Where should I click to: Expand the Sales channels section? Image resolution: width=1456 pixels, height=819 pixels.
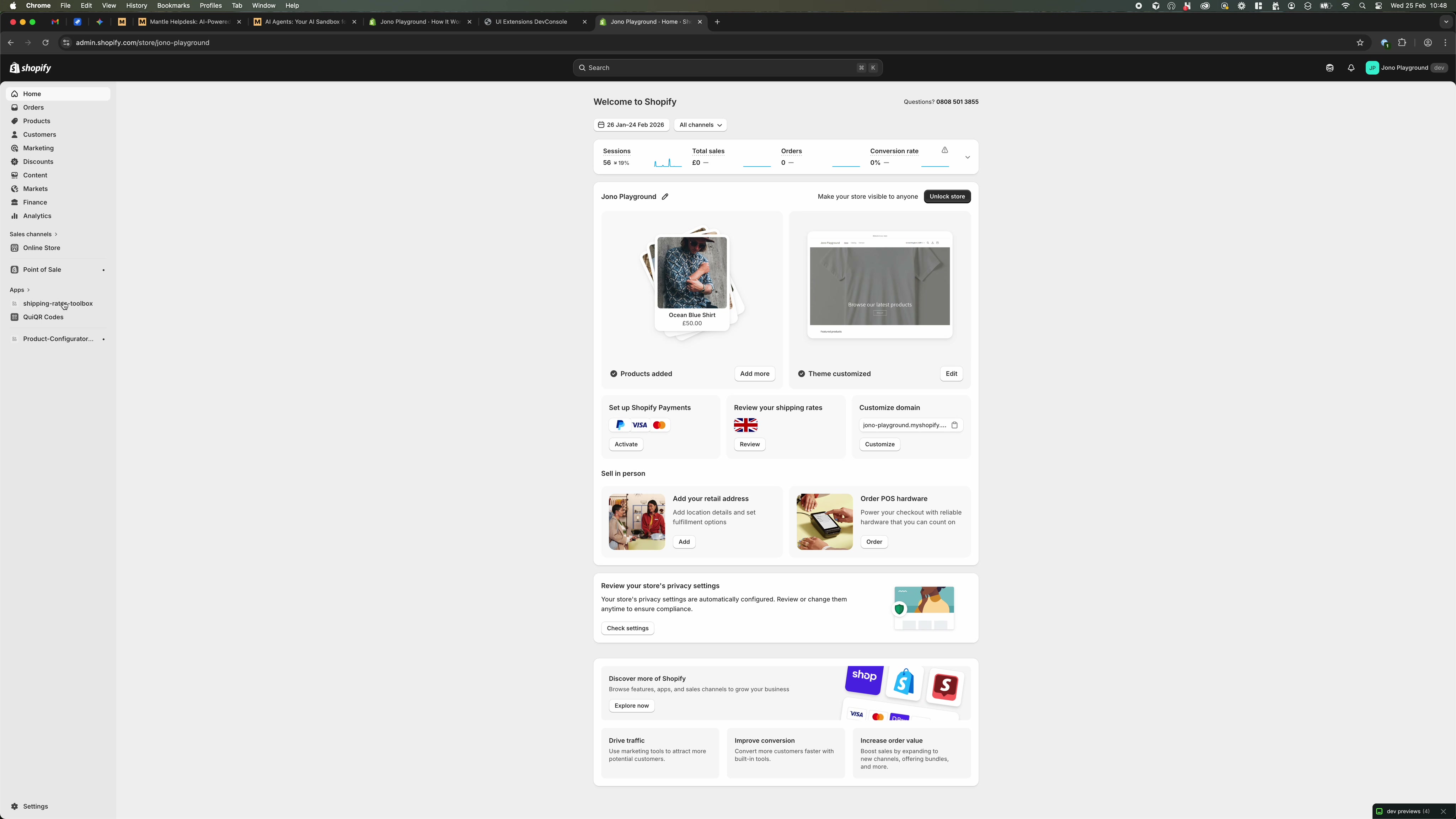[x=33, y=234]
